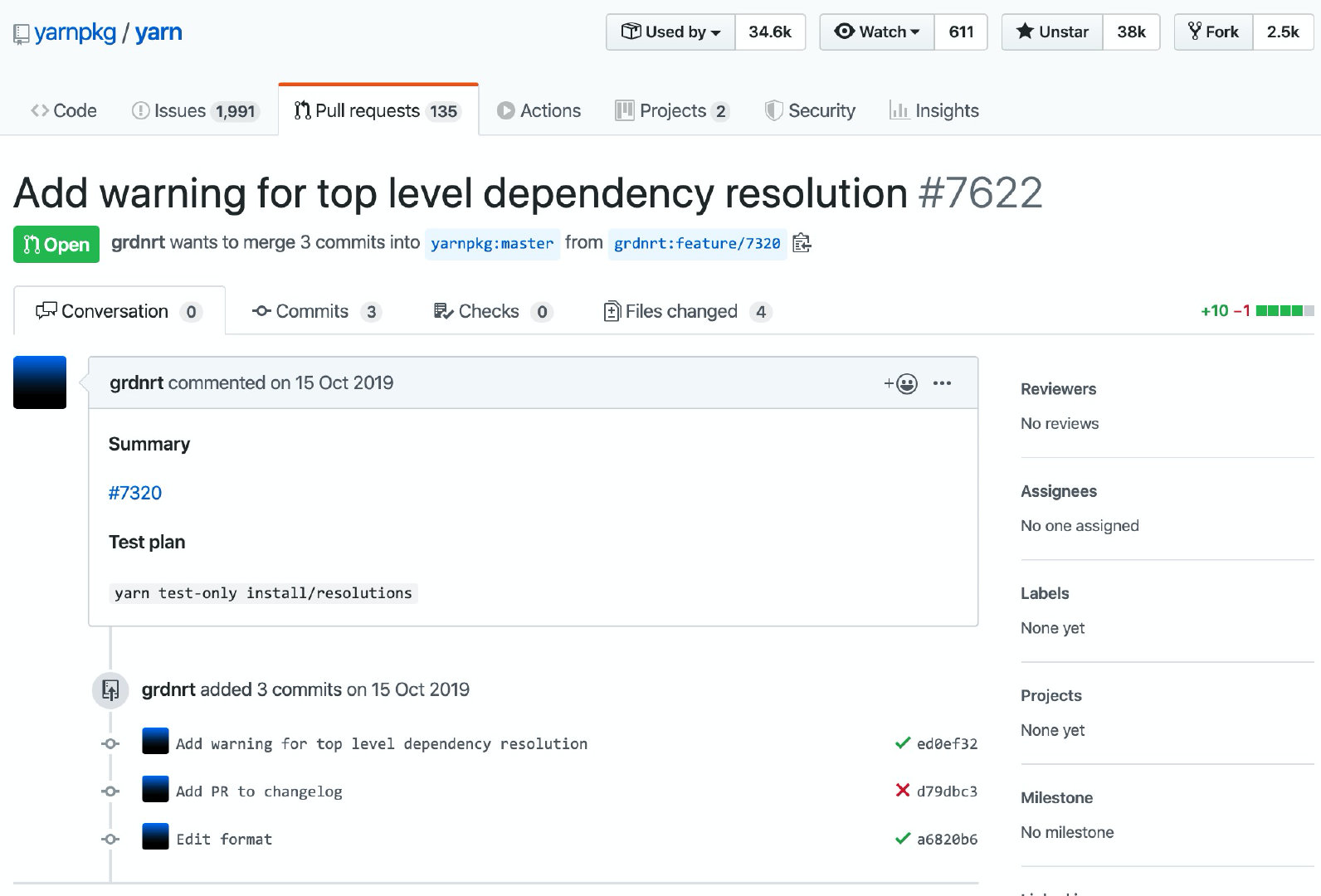View the stargazers count 38k
The width and height of the screenshot is (1321, 896).
(x=1131, y=32)
